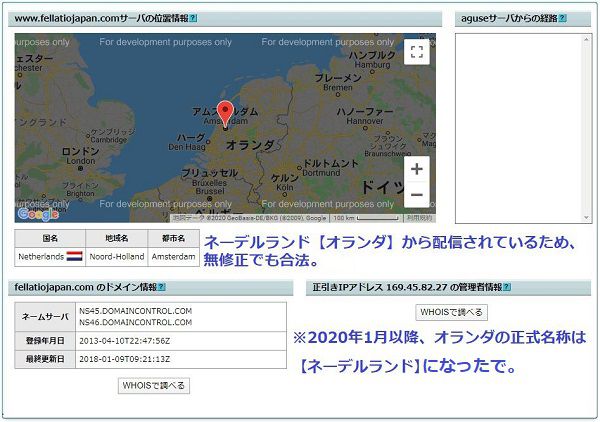Select the Netherlands country cell
Image resolution: width=600 pixels, height=422 pixels.
[x=50, y=257]
